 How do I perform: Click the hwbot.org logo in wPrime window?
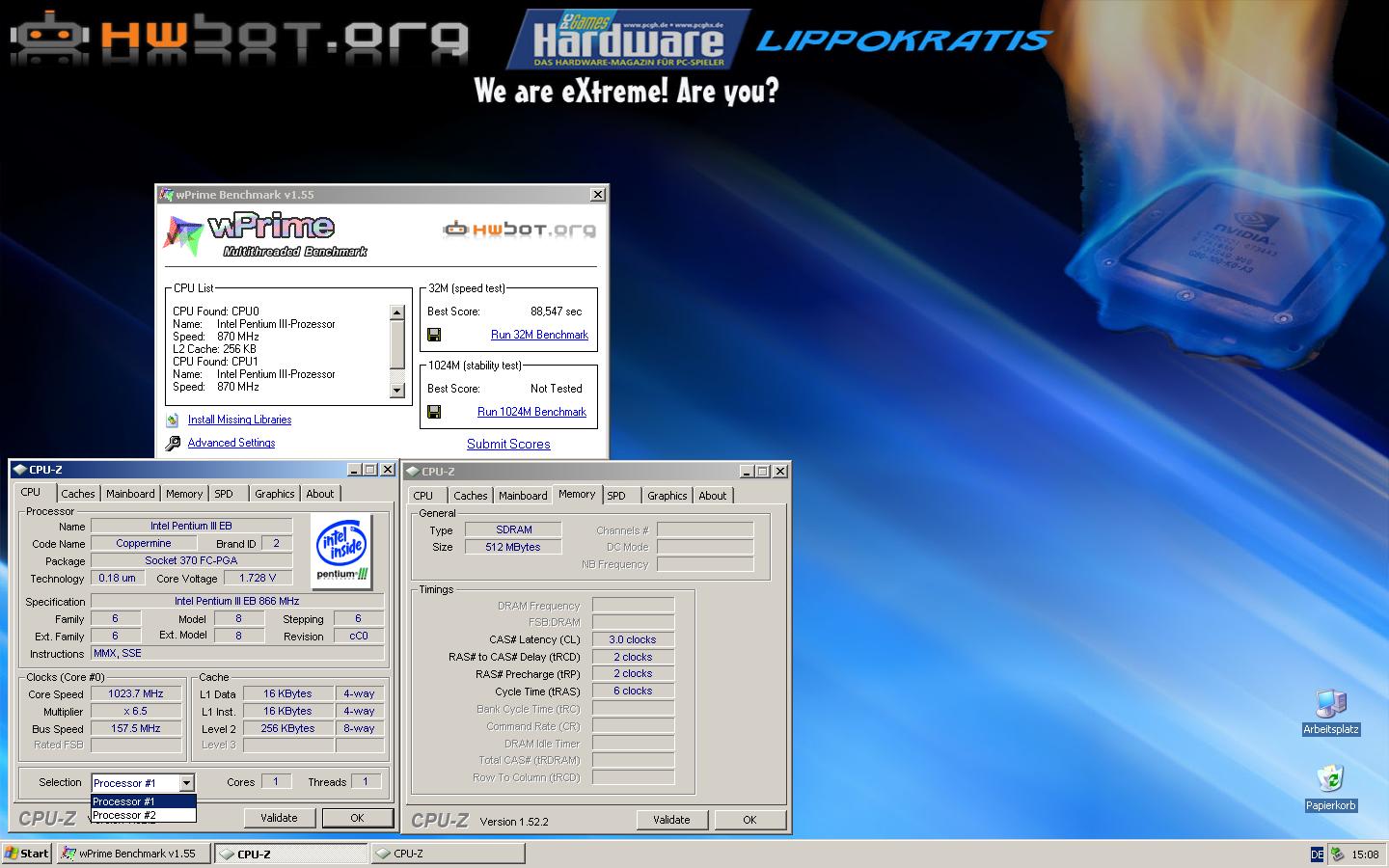[x=519, y=229]
